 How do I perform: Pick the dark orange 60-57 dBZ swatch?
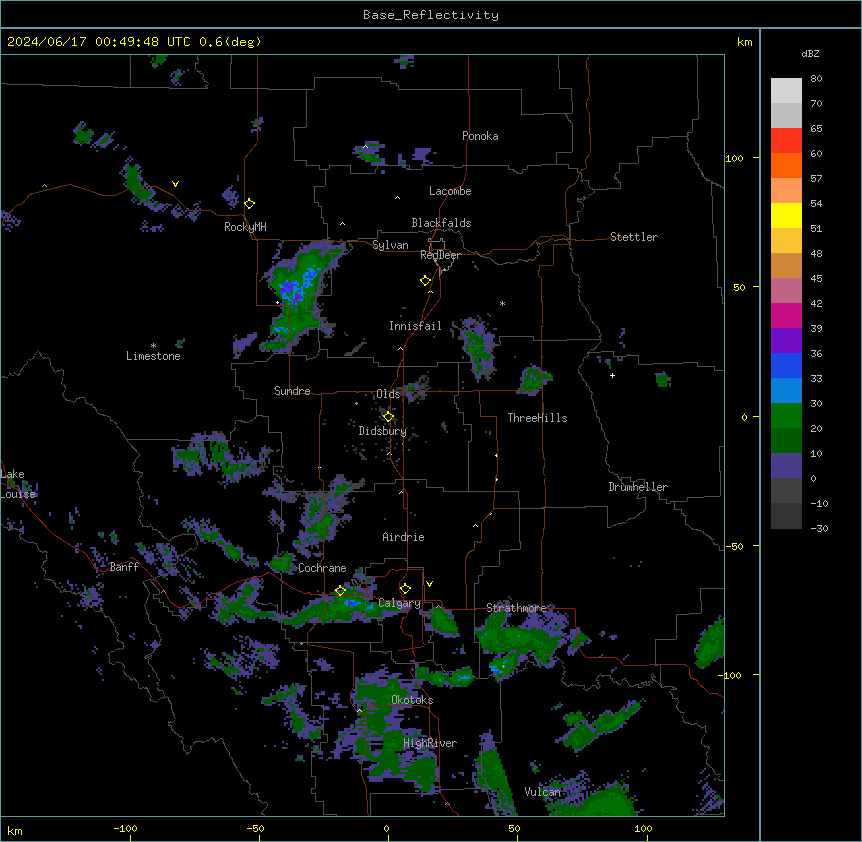(x=786, y=166)
